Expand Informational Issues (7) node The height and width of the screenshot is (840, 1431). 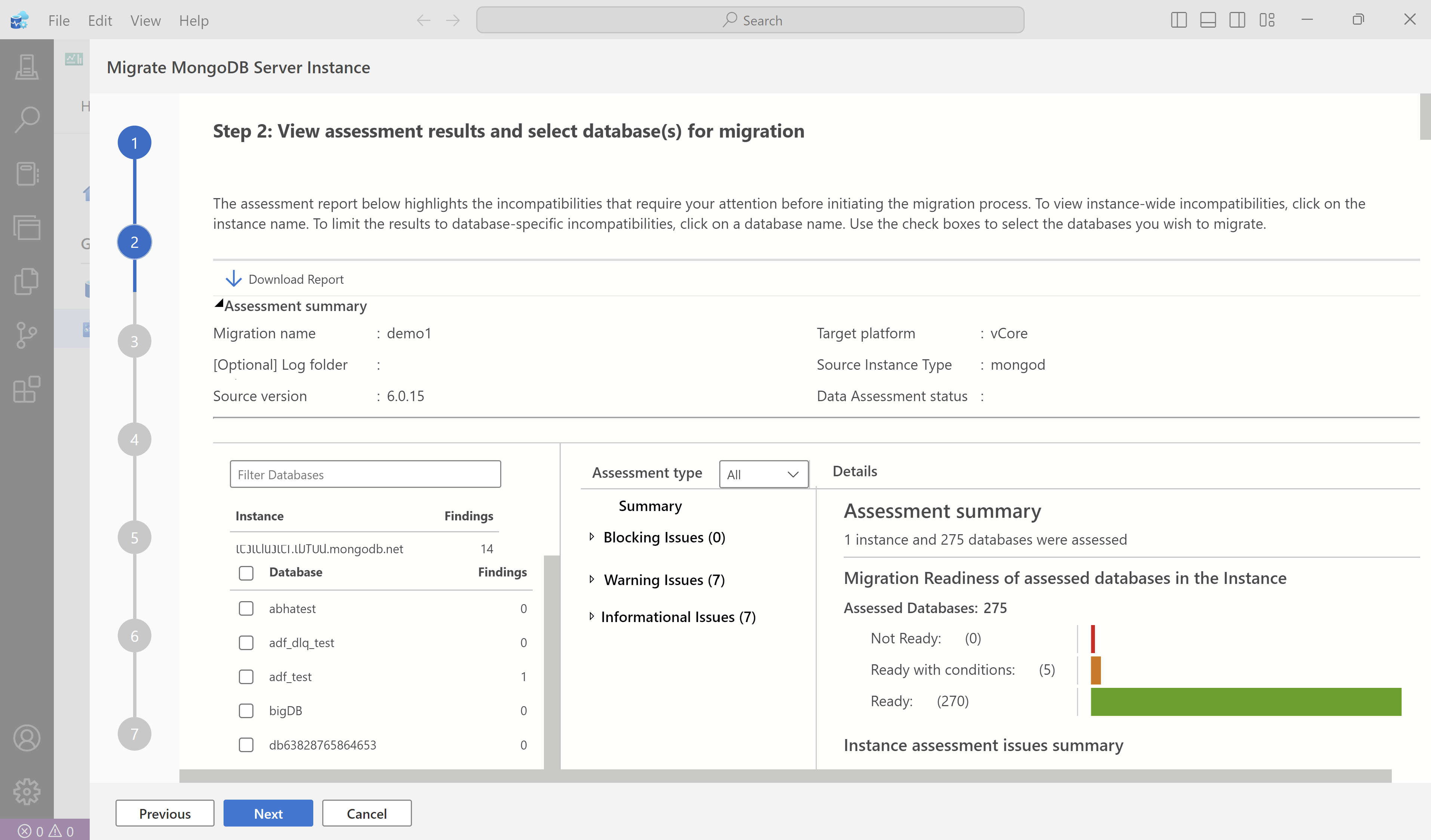click(592, 616)
